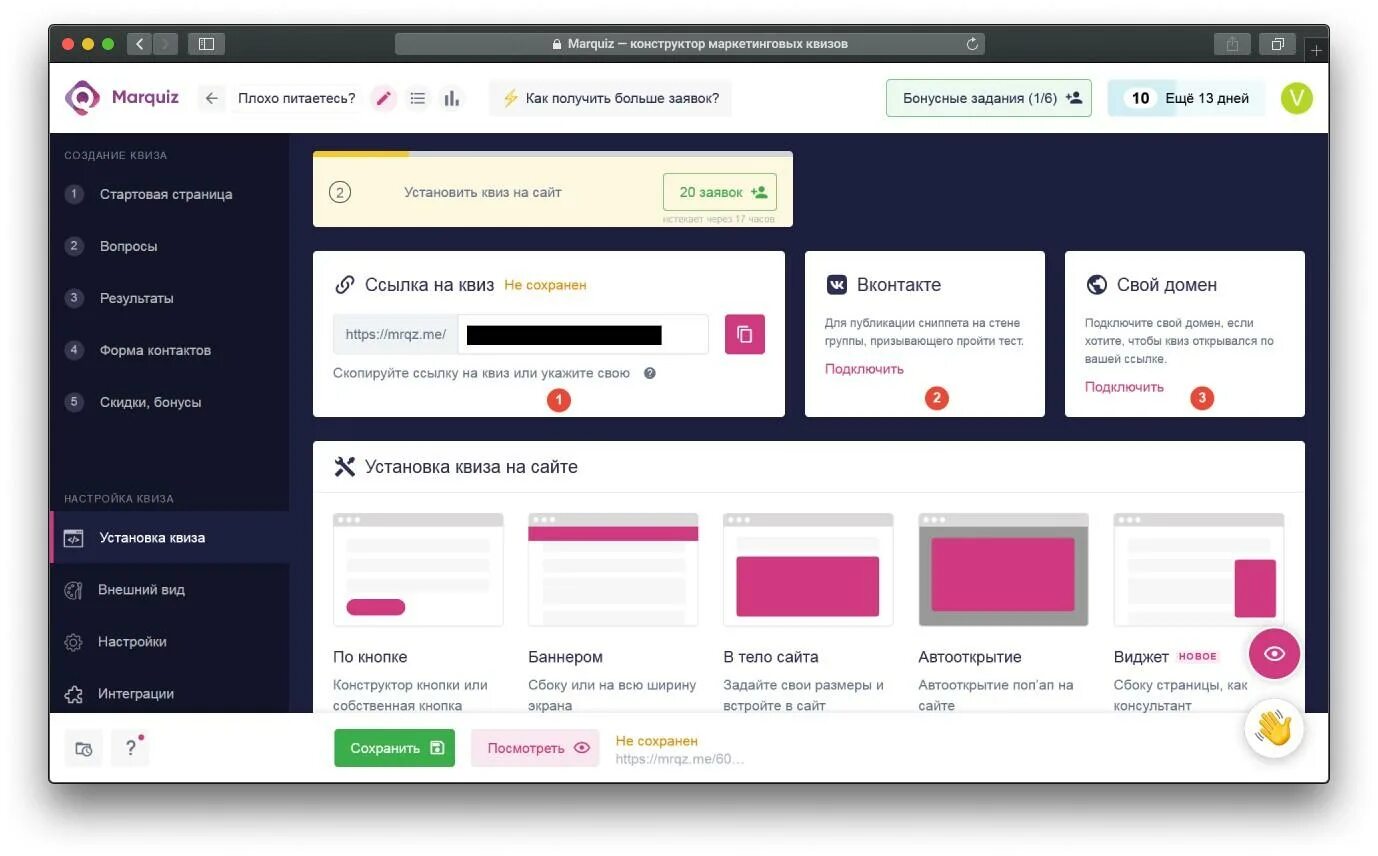
Task: Click the quiz link slug input field
Action: pos(583,334)
